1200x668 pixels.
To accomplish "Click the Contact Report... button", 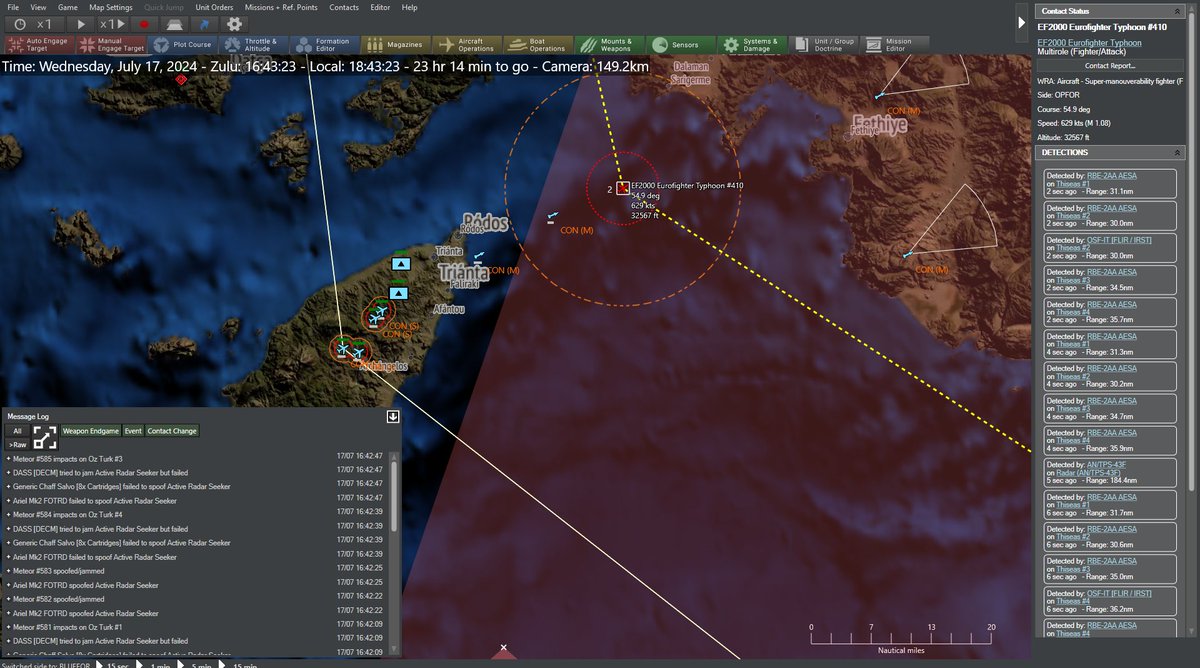I will [1110, 65].
